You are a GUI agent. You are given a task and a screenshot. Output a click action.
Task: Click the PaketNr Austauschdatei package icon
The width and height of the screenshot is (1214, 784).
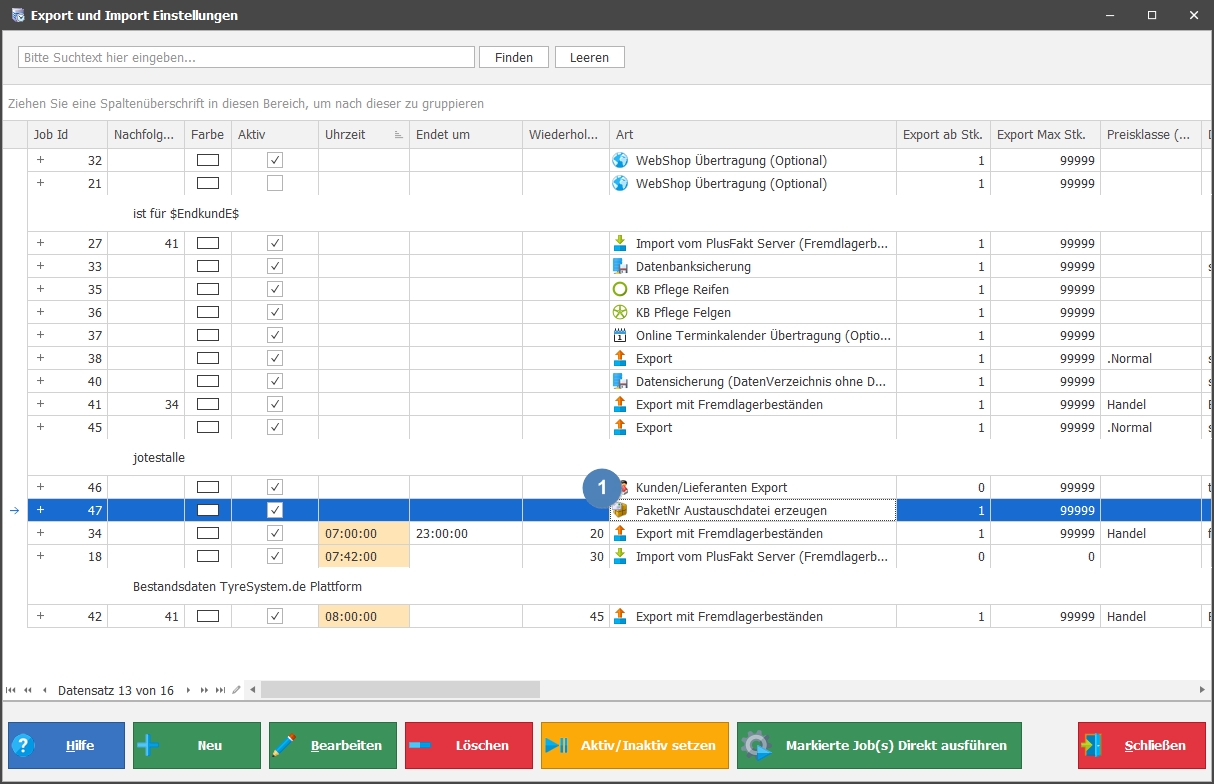[620, 510]
